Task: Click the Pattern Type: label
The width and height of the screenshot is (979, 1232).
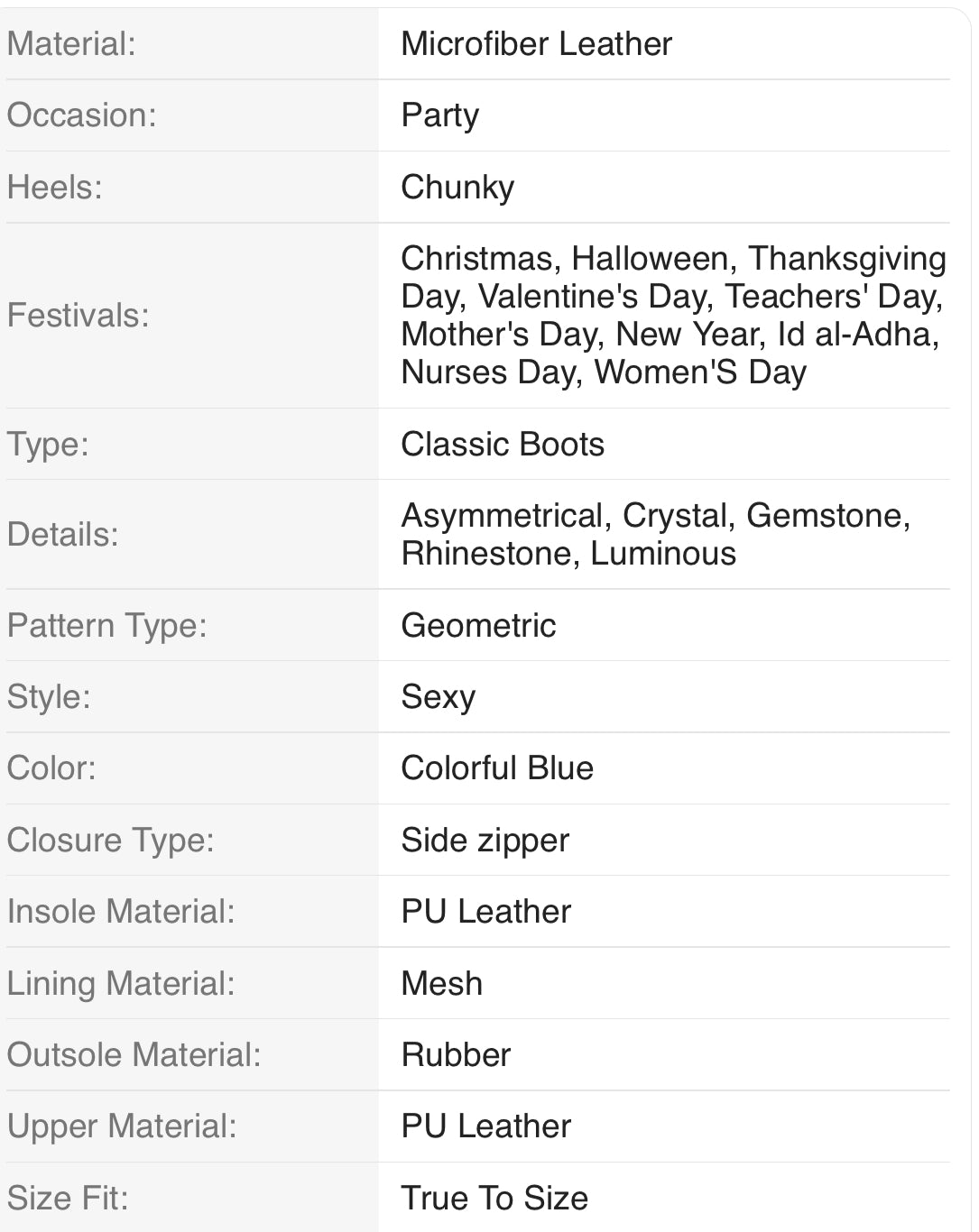Action: (106, 625)
